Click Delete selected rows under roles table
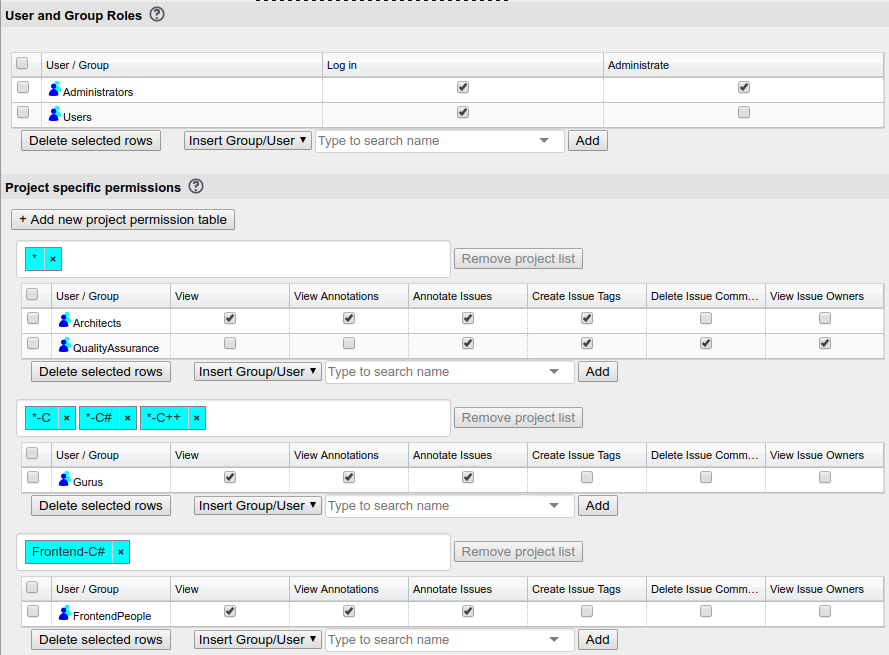Screen dimensions: 889x655 click(x=91, y=141)
